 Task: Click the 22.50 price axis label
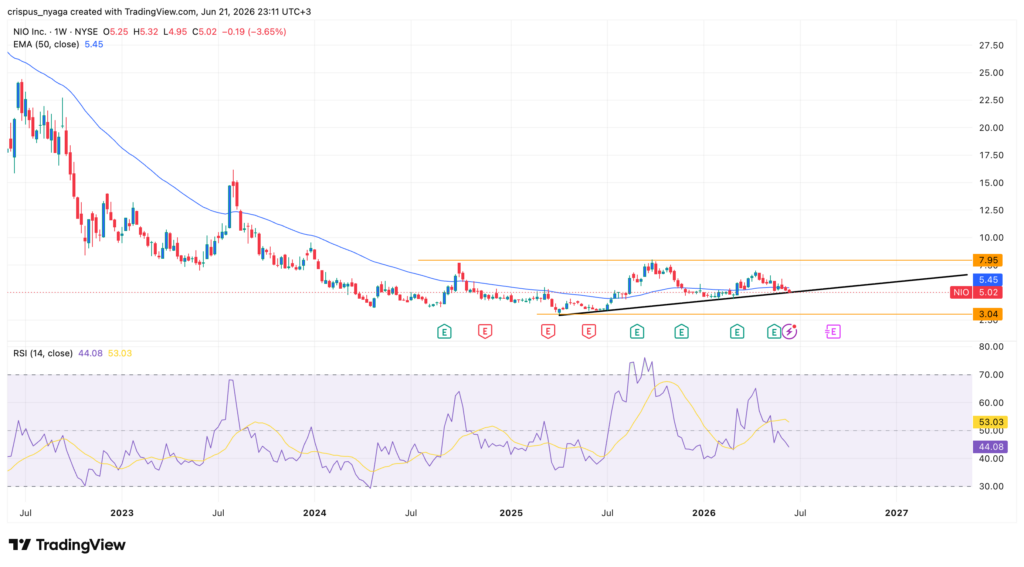pyautogui.click(x=991, y=101)
